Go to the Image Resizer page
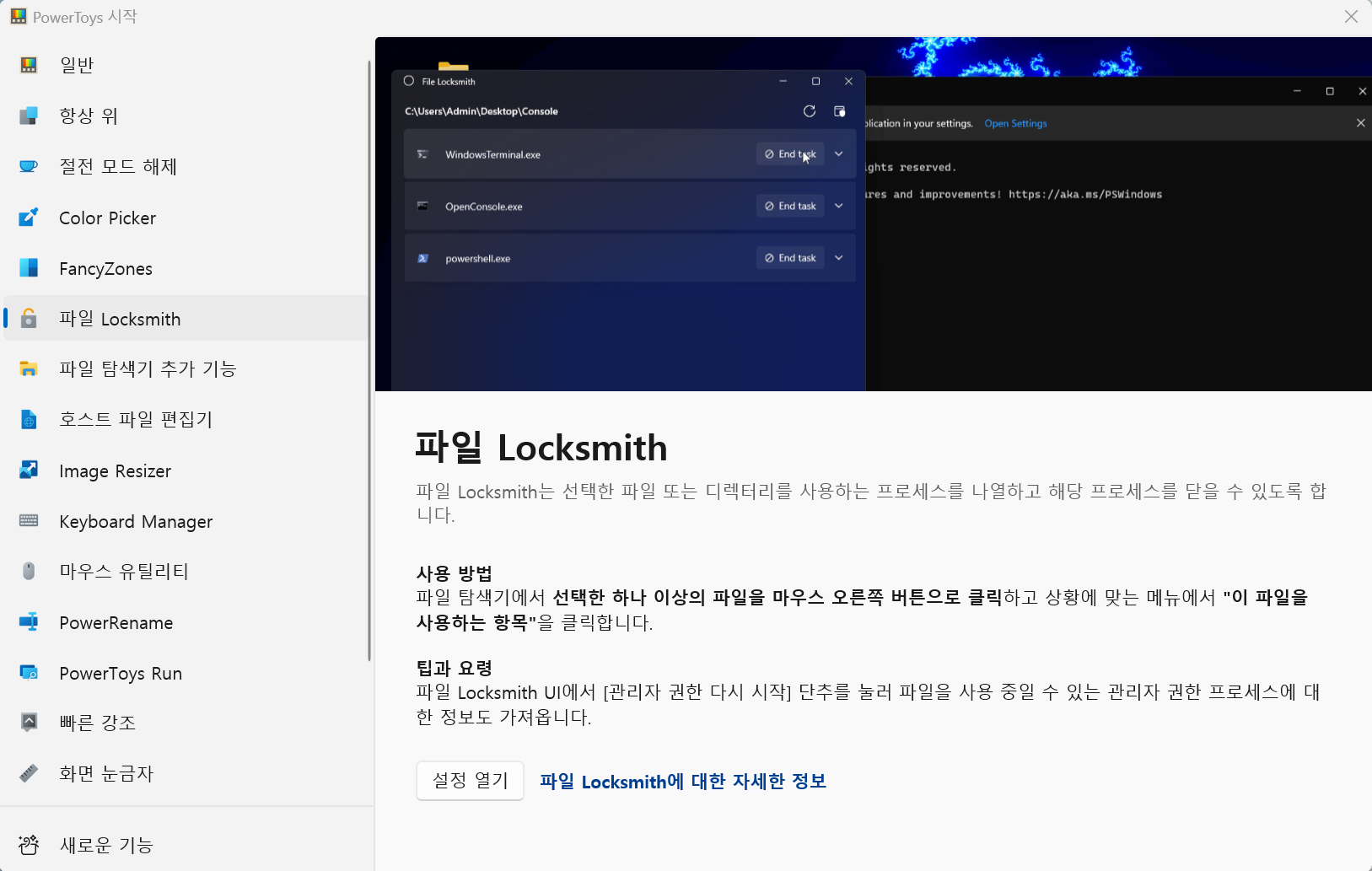 [186, 470]
